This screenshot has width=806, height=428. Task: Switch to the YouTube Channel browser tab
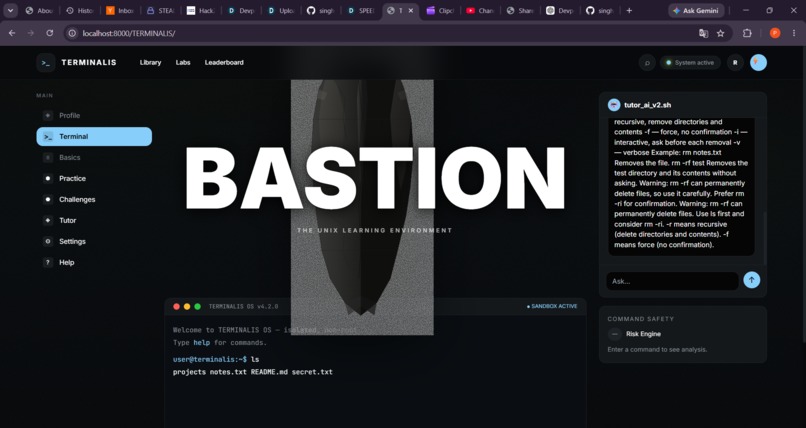(480, 10)
